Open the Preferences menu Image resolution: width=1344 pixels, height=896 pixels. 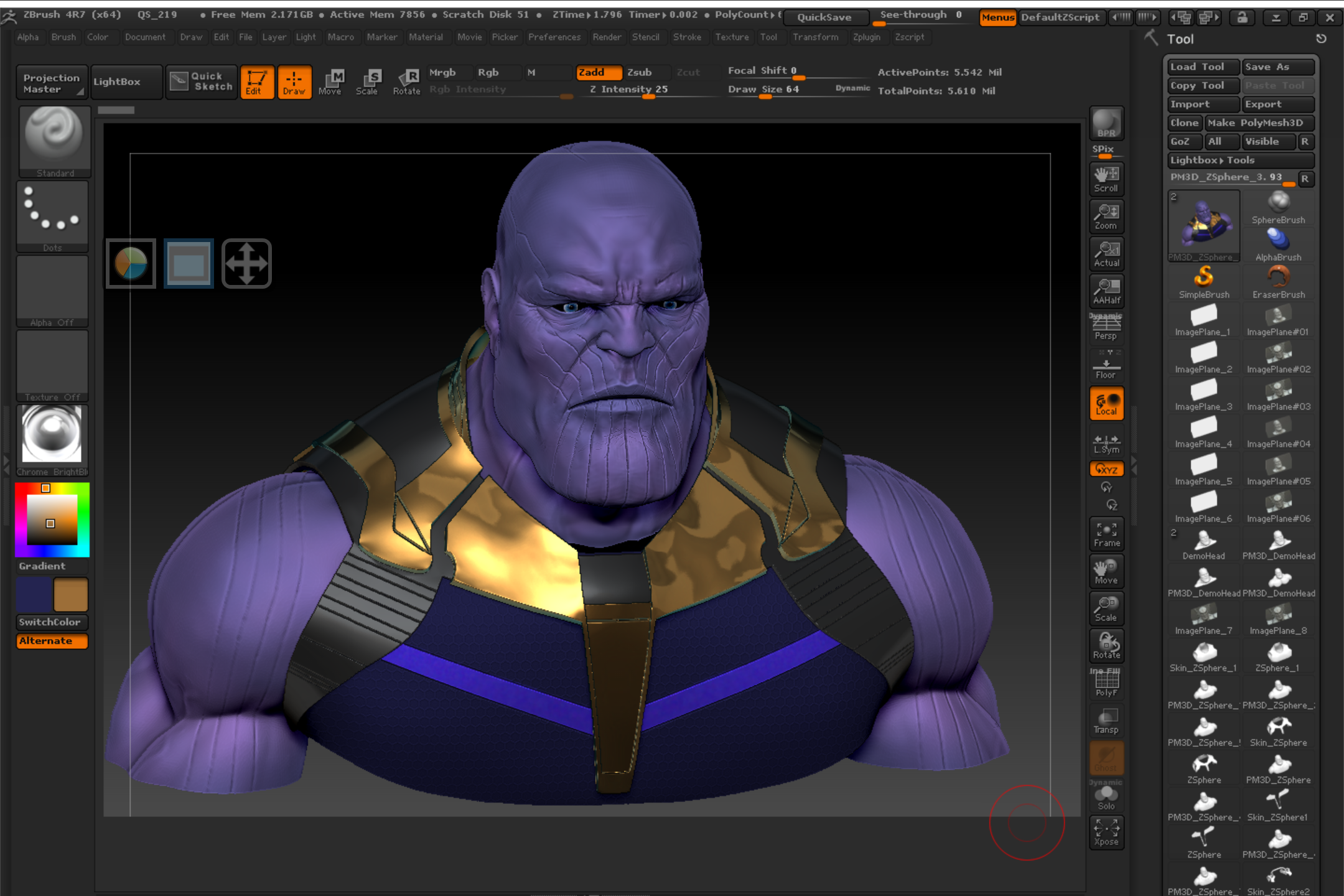click(554, 37)
